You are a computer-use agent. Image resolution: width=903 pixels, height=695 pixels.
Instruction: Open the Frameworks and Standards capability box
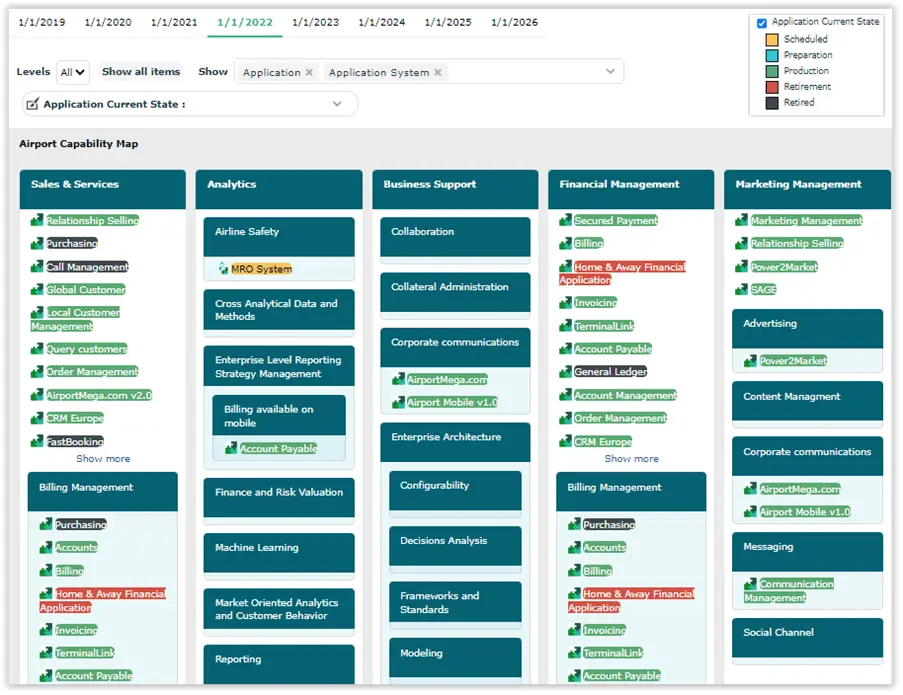[456, 602]
